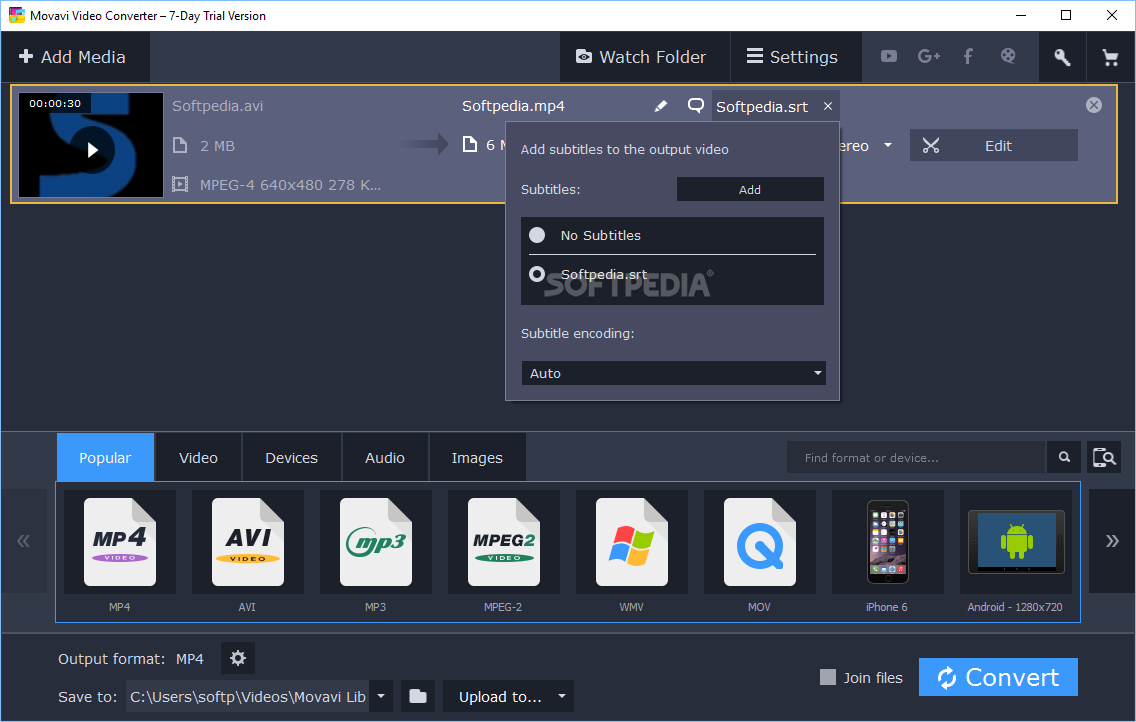1136x722 pixels.
Task: Click the Find format or device field
Action: 916,458
